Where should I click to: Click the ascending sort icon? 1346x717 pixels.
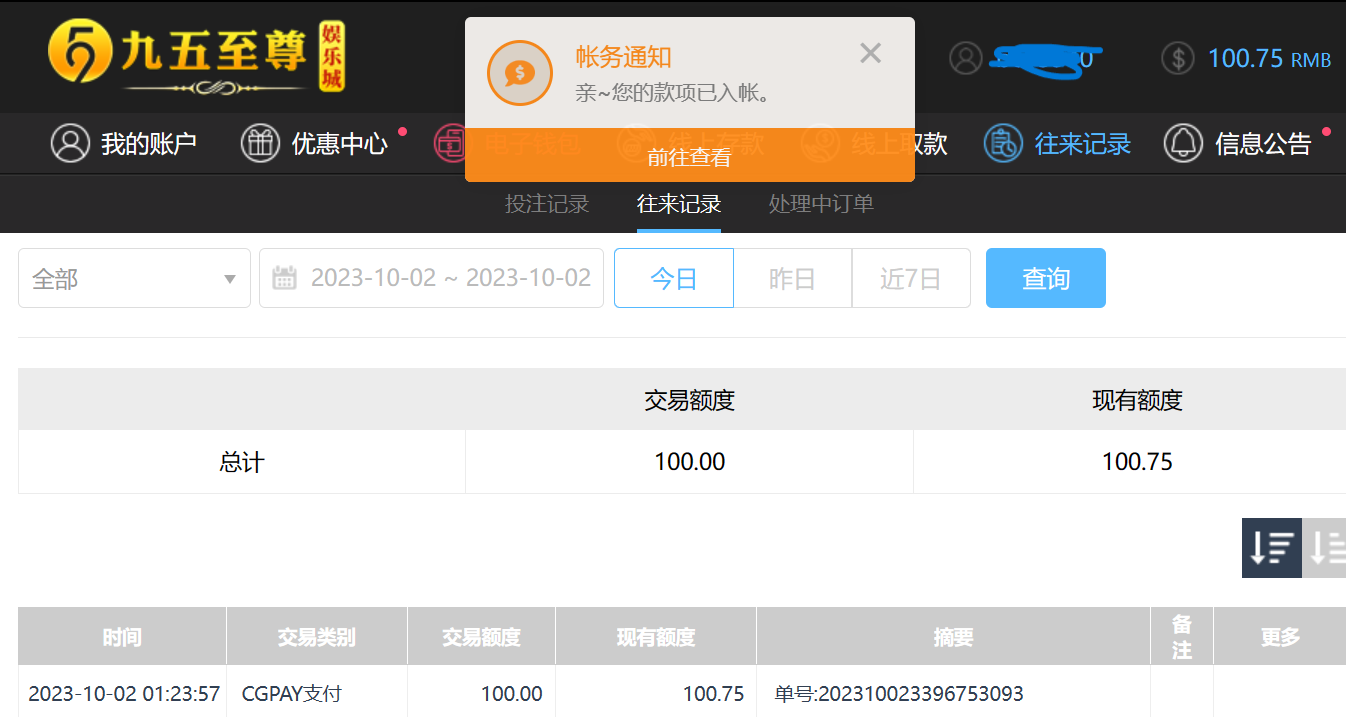(1325, 548)
